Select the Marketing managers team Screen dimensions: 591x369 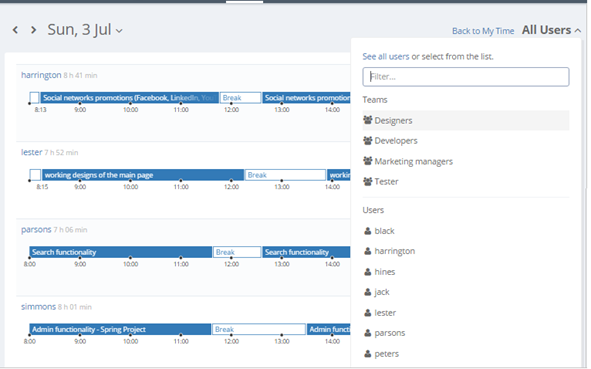click(465, 161)
